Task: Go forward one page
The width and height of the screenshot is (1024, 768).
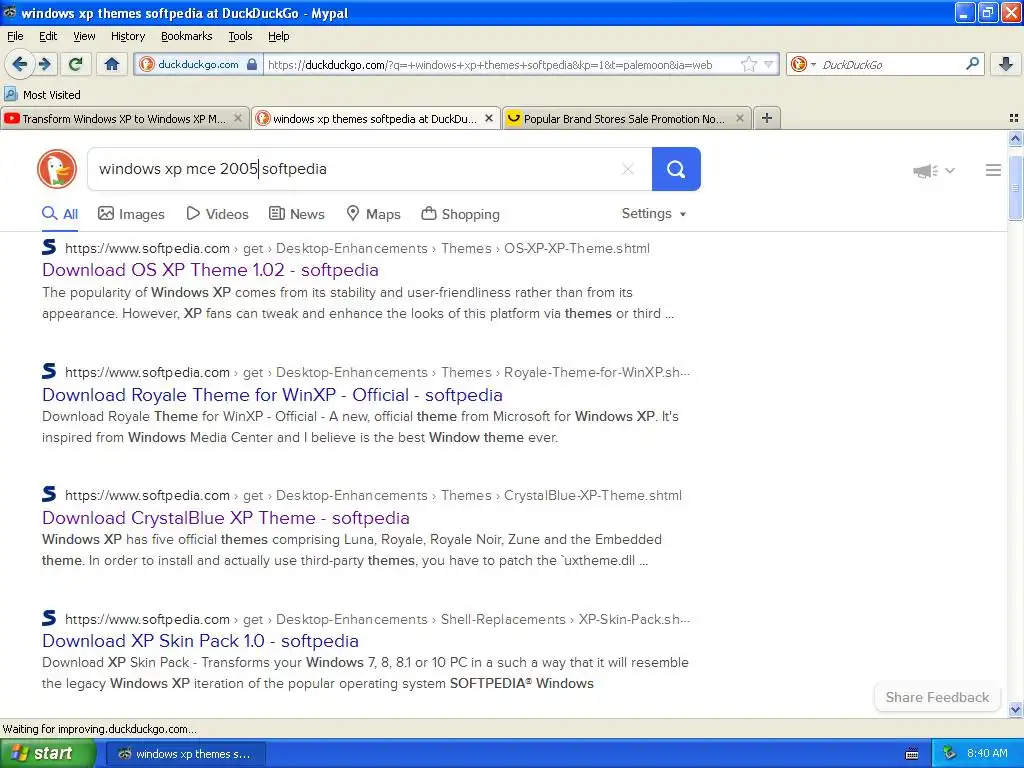Action: click(45, 64)
